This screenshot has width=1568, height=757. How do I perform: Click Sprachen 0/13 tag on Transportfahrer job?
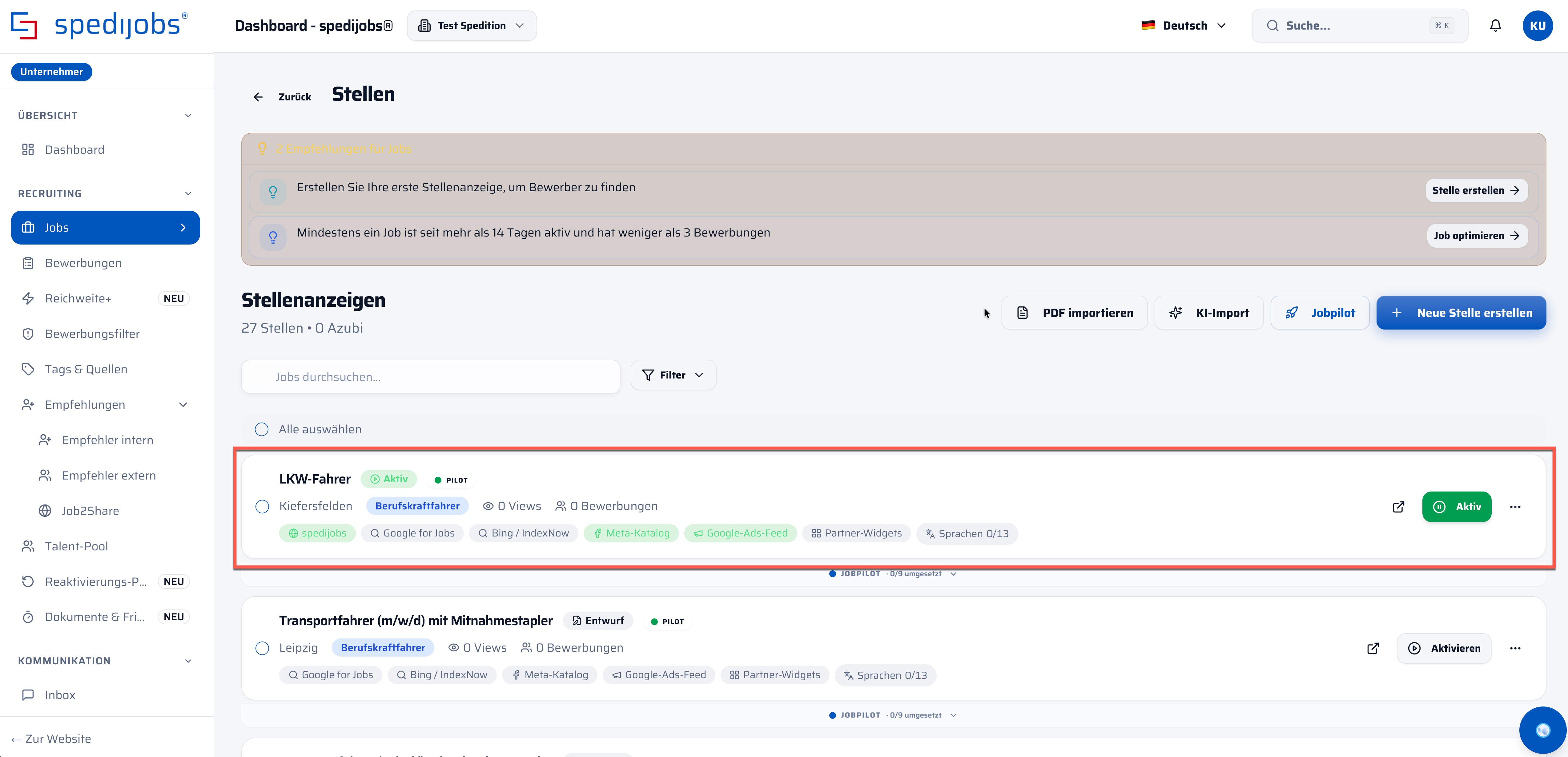[x=885, y=675]
